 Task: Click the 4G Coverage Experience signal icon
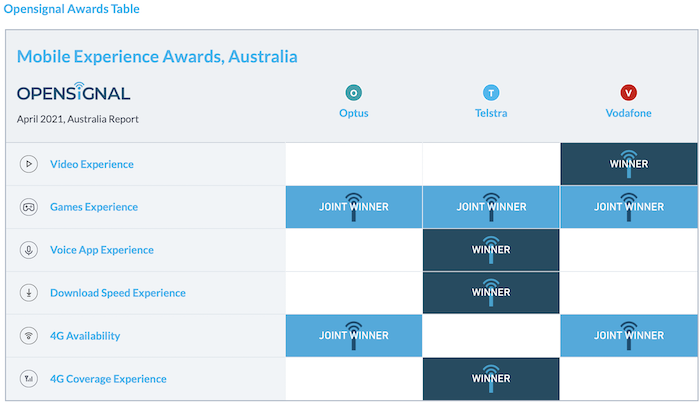pos(30,379)
